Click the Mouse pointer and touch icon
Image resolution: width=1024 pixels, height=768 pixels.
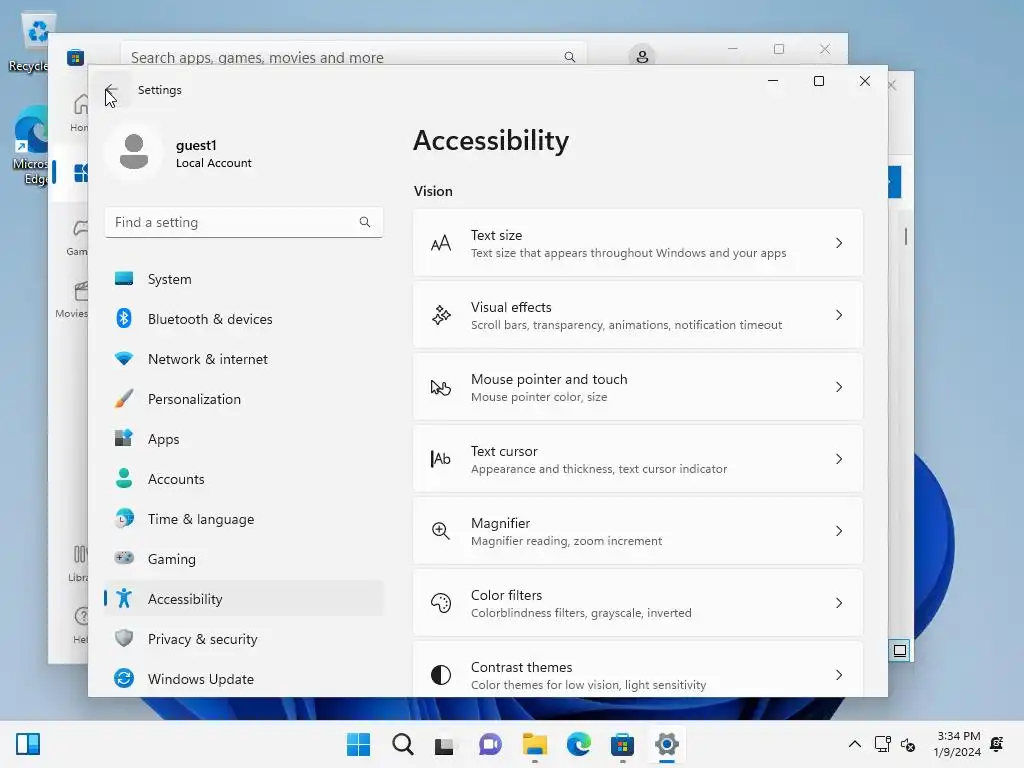(x=441, y=387)
